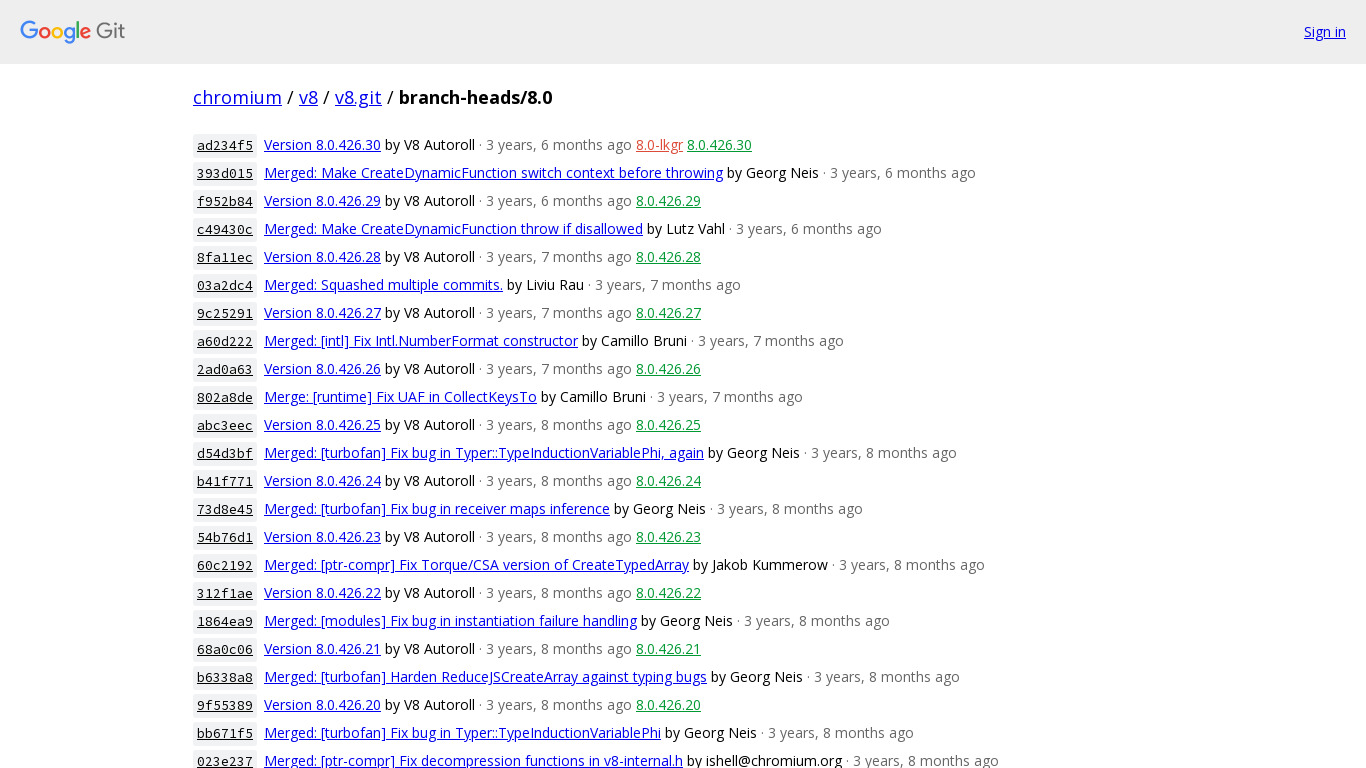Open commit hash 68a0c06
1366x768 pixels.
(x=225, y=649)
